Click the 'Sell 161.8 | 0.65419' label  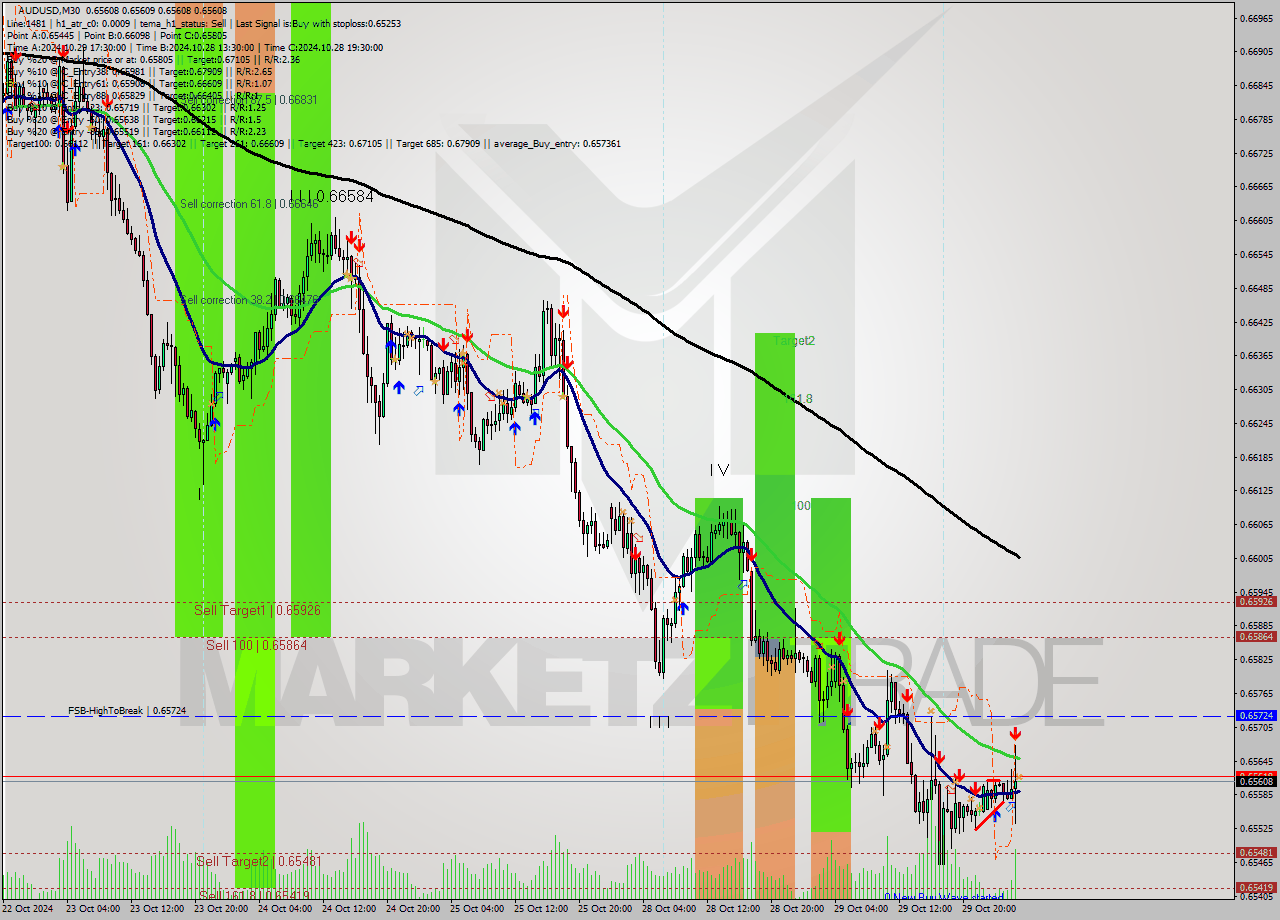tap(254, 895)
